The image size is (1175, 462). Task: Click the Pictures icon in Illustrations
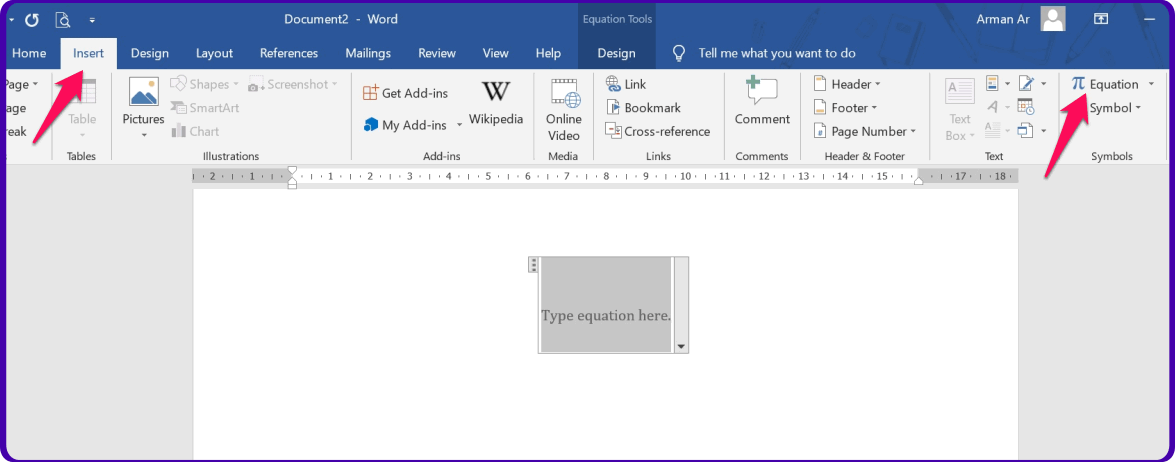[143, 93]
